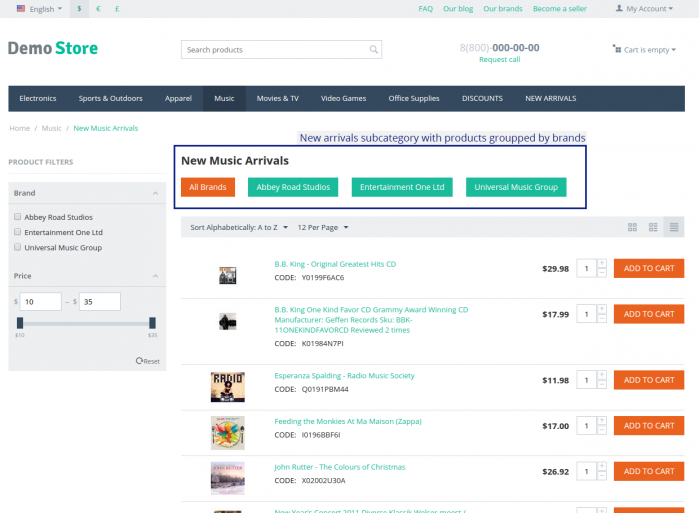
Task: Click the Demo Store logo
Action: [x=53, y=48]
